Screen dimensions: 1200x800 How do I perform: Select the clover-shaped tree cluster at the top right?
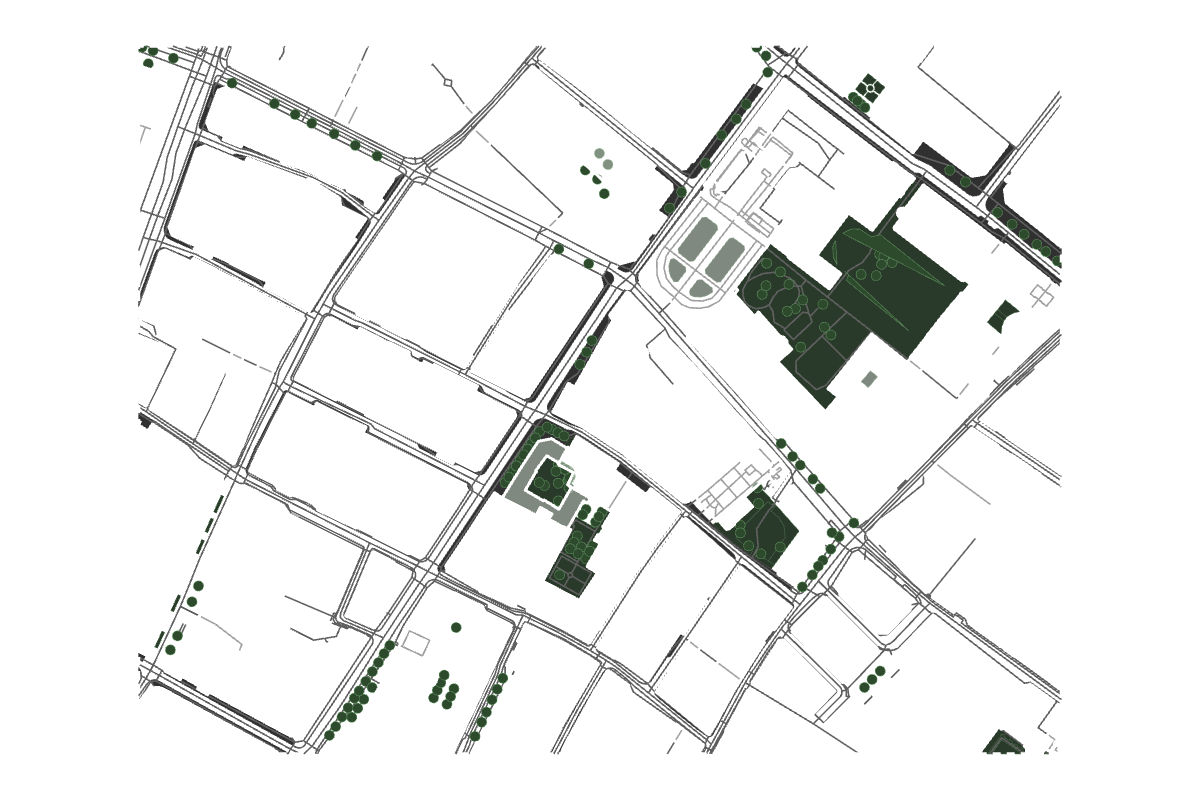870,87
